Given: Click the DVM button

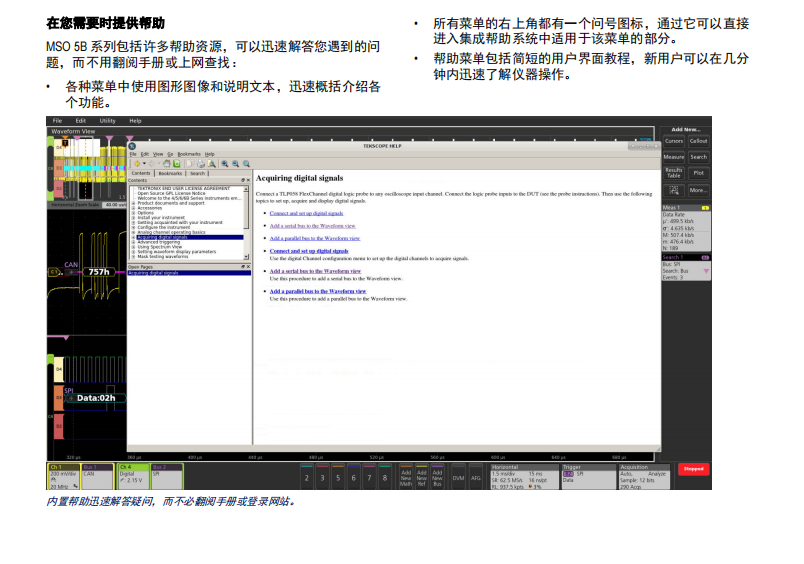Looking at the screenshot, I should tap(458, 477).
